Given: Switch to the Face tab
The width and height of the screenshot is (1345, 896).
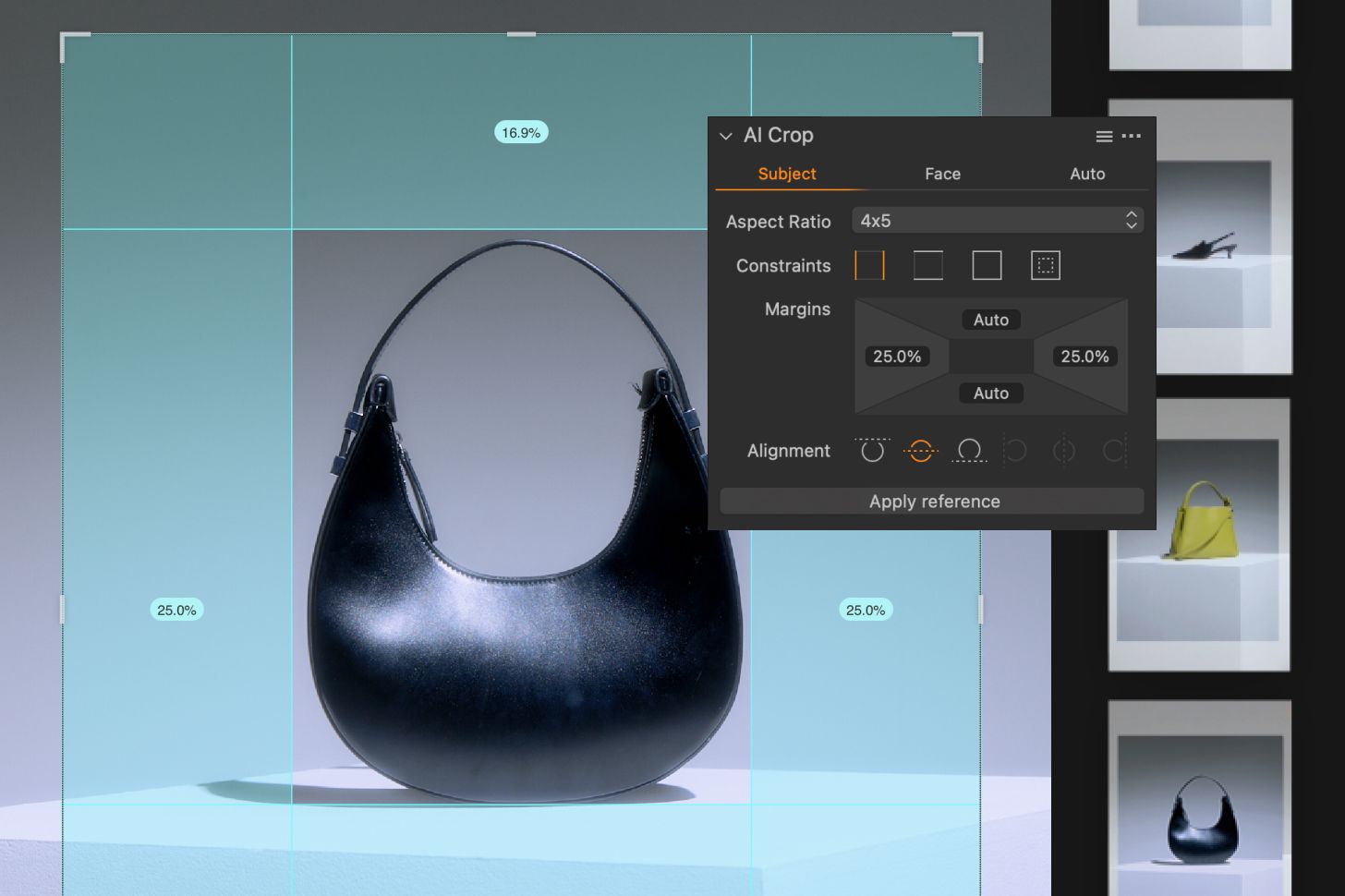Looking at the screenshot, I should [x=943, y=174].
